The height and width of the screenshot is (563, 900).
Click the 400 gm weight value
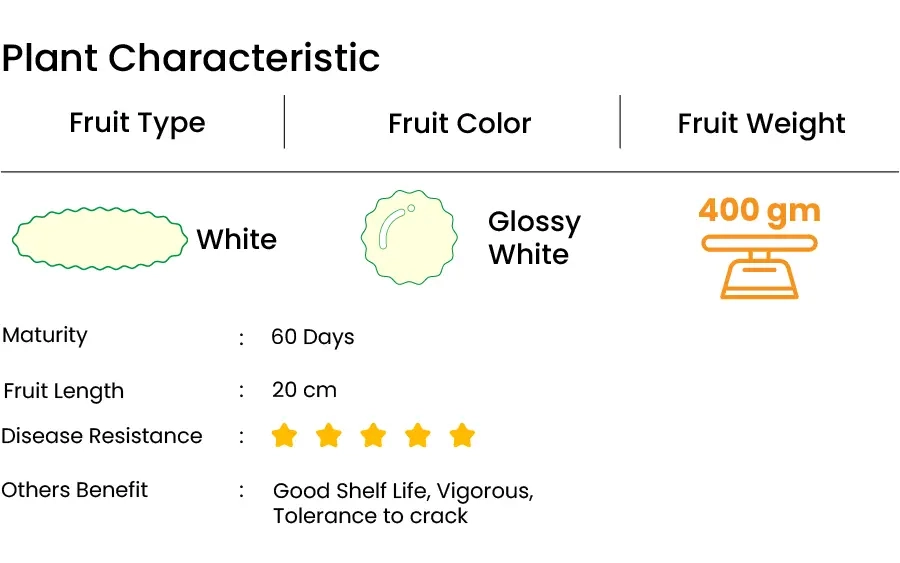pos(759,211)
